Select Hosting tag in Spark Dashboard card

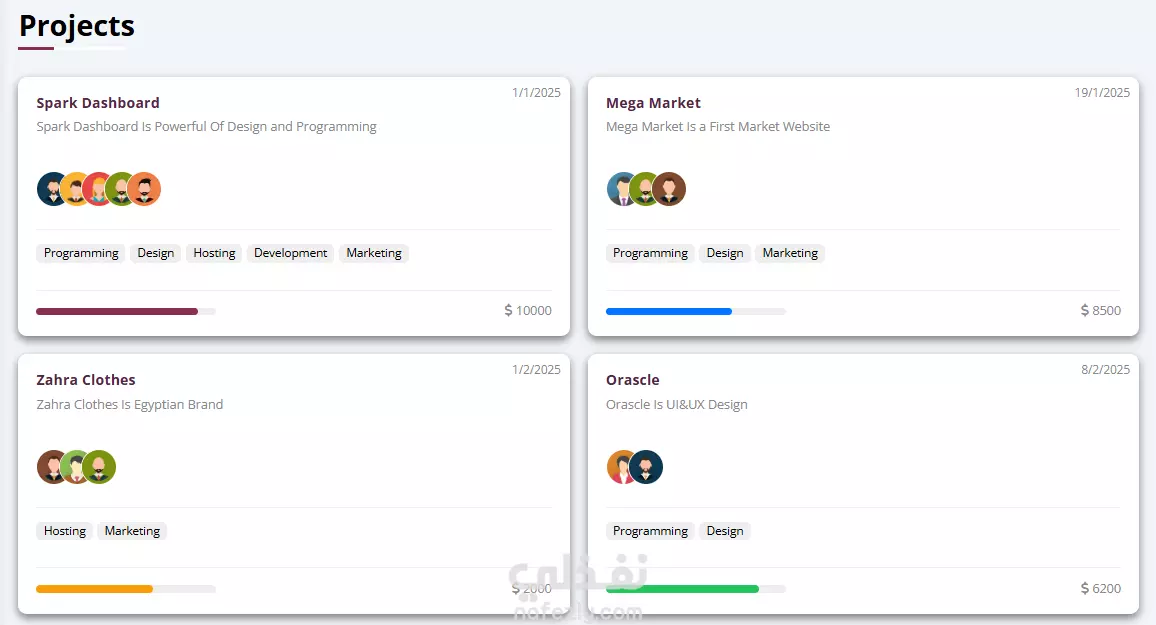tap(214, 253)
